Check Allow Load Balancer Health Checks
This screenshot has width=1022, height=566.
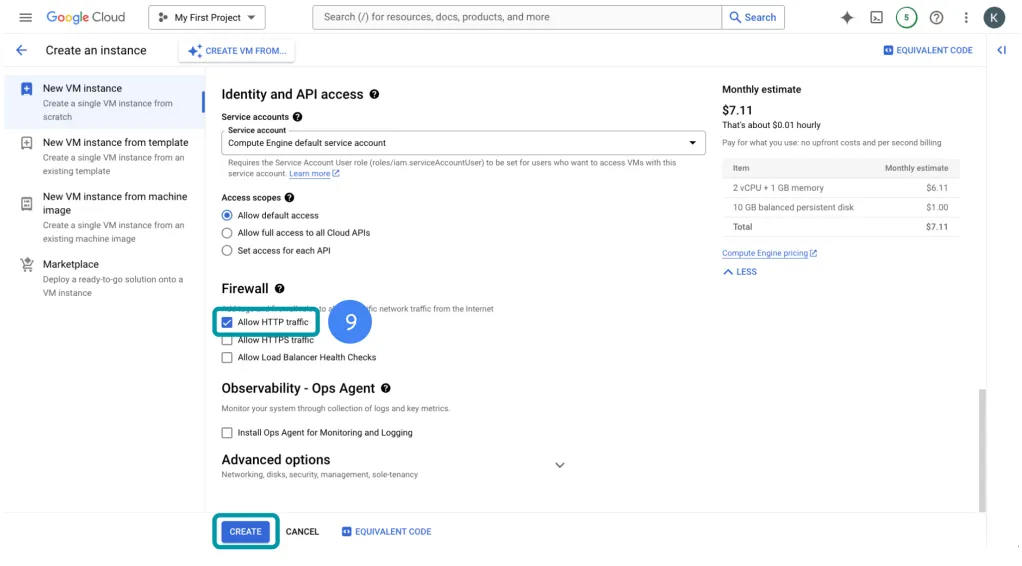point(227,357)
